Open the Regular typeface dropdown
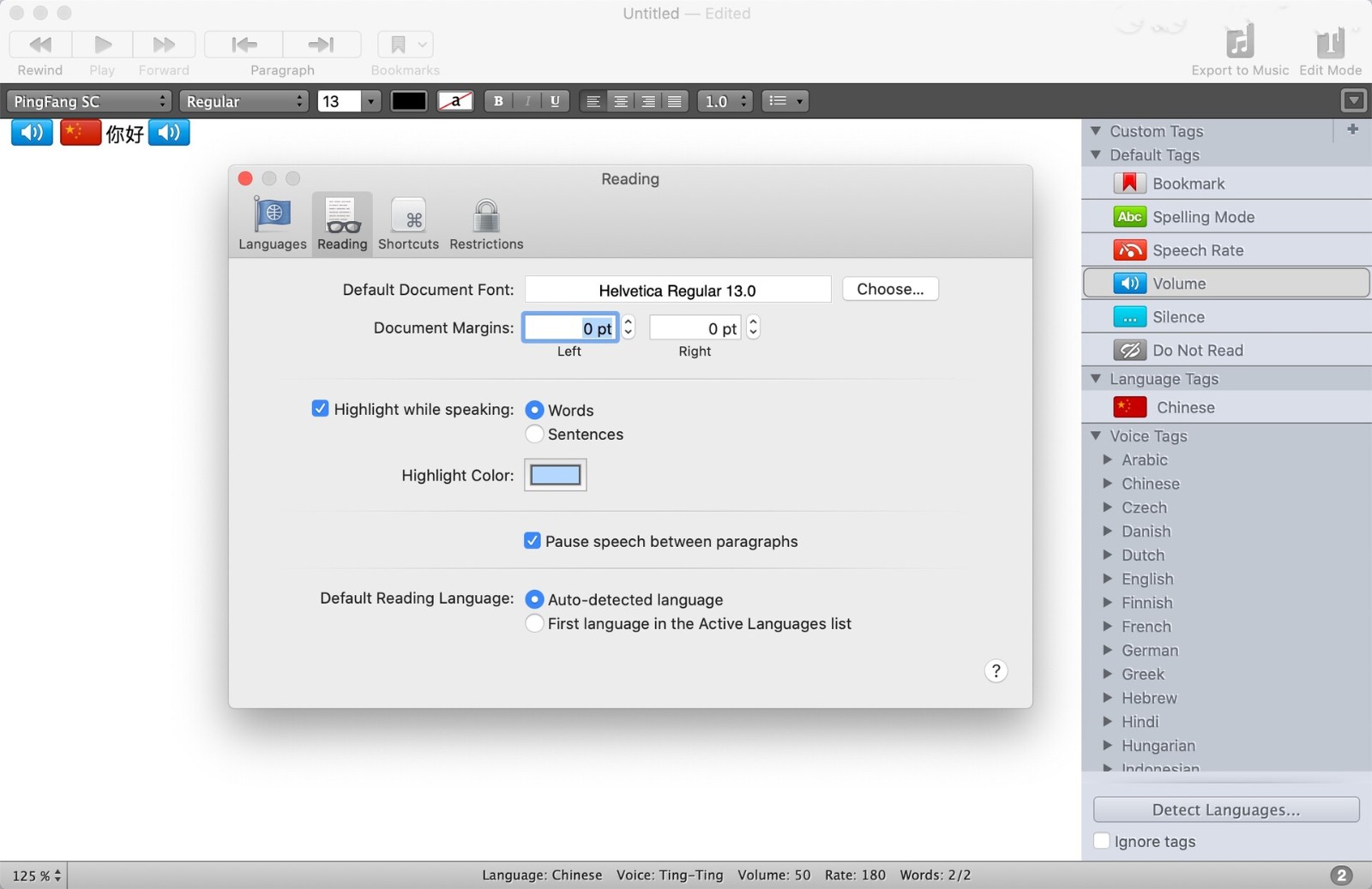The height and width of the screenshot is (889, 1372). click(244, 101)
